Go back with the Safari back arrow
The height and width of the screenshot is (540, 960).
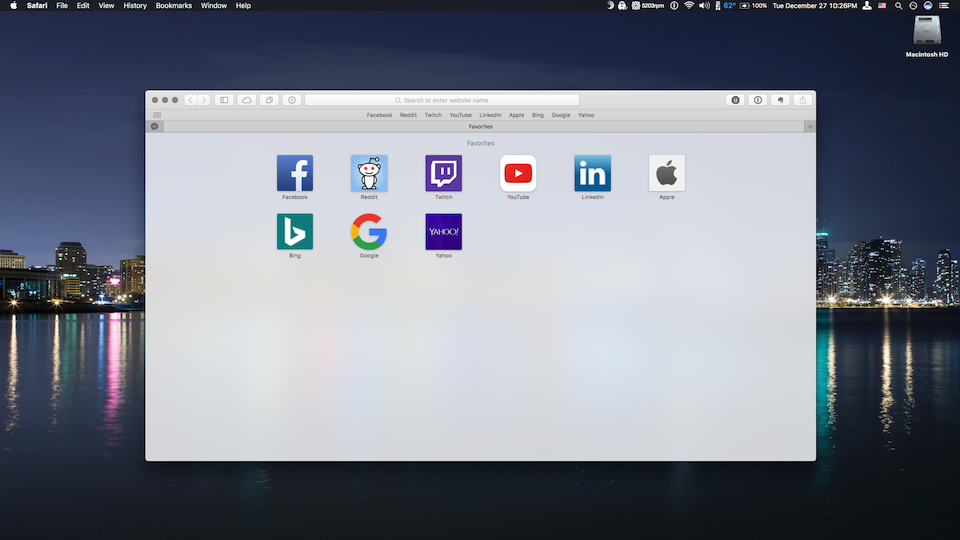[190, 100]
